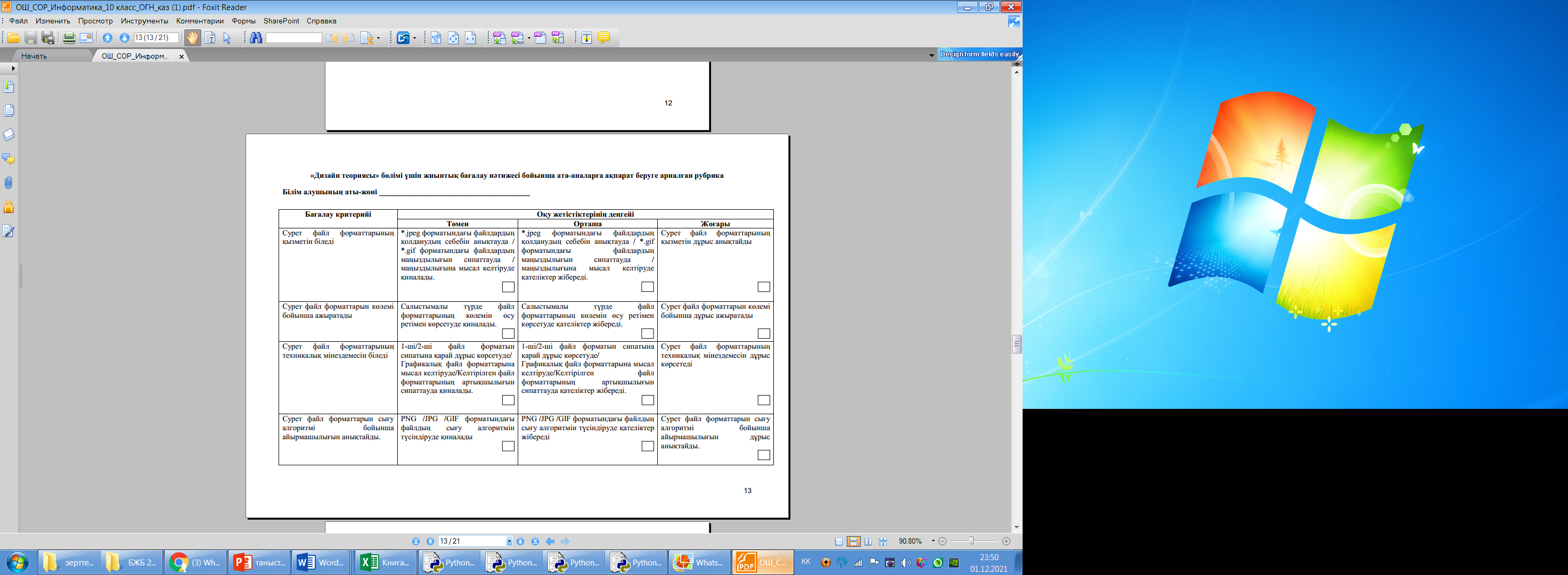
Task: Click the Fit Page zoom icon
Action: click(453, 38)
